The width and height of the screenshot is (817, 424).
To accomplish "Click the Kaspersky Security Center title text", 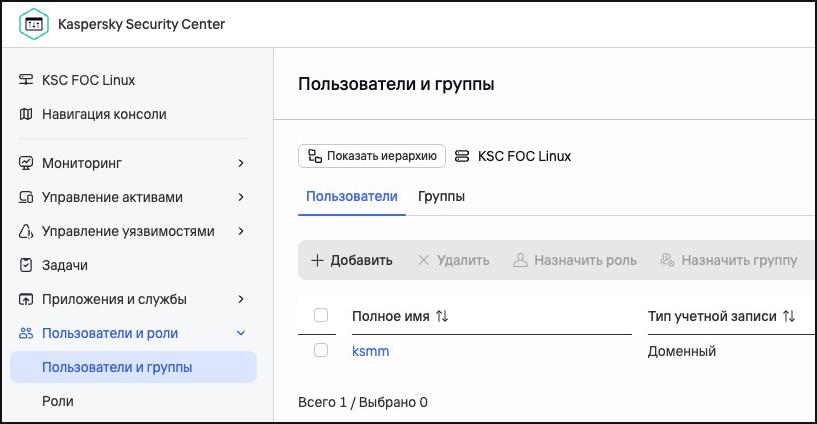I will (x=141, y=24).
